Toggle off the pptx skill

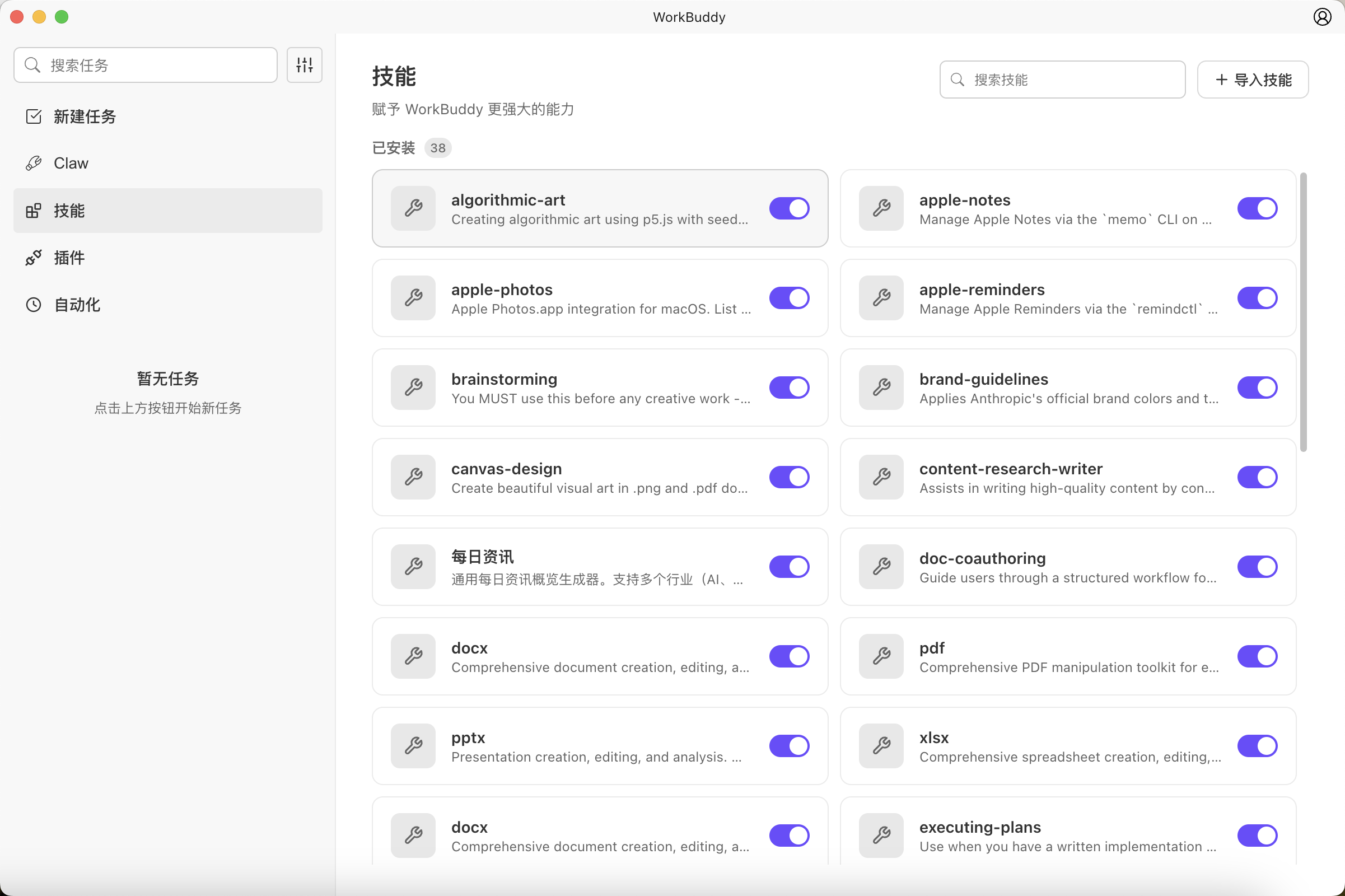click(x=789, y=746)
